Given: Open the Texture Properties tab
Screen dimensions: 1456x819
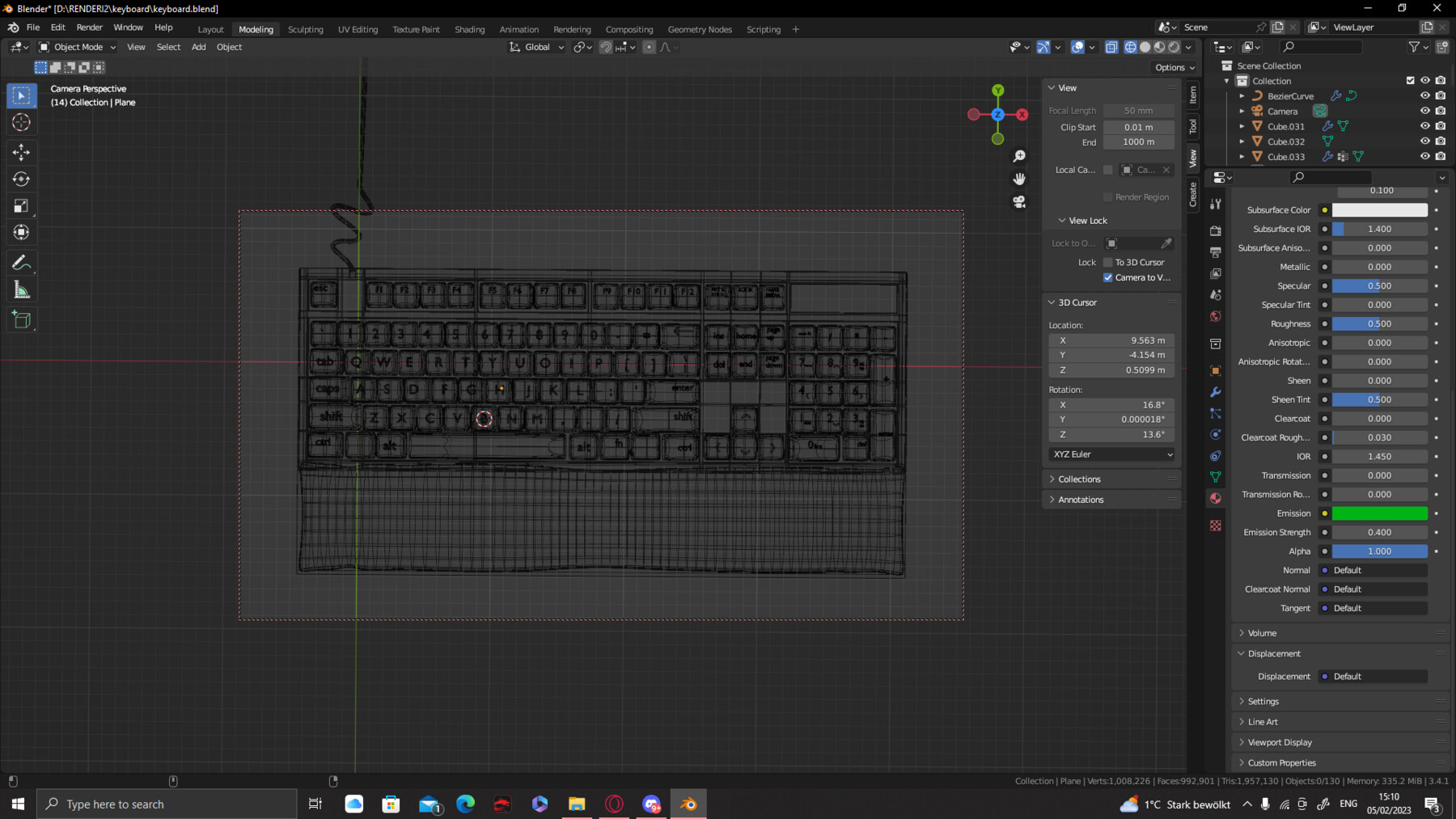Looking at the screenshot, I should coord(1216,527).
